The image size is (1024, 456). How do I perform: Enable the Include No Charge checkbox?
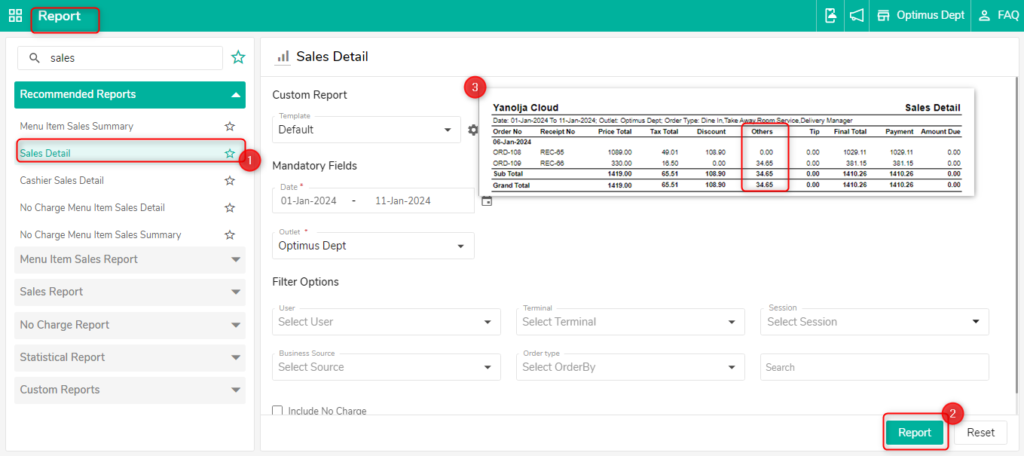click(278, 410)
